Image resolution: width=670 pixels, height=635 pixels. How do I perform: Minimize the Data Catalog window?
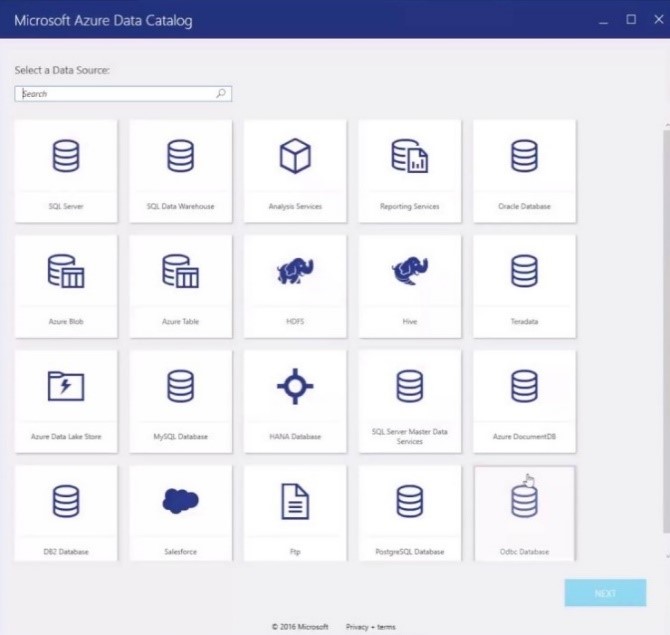603,21
